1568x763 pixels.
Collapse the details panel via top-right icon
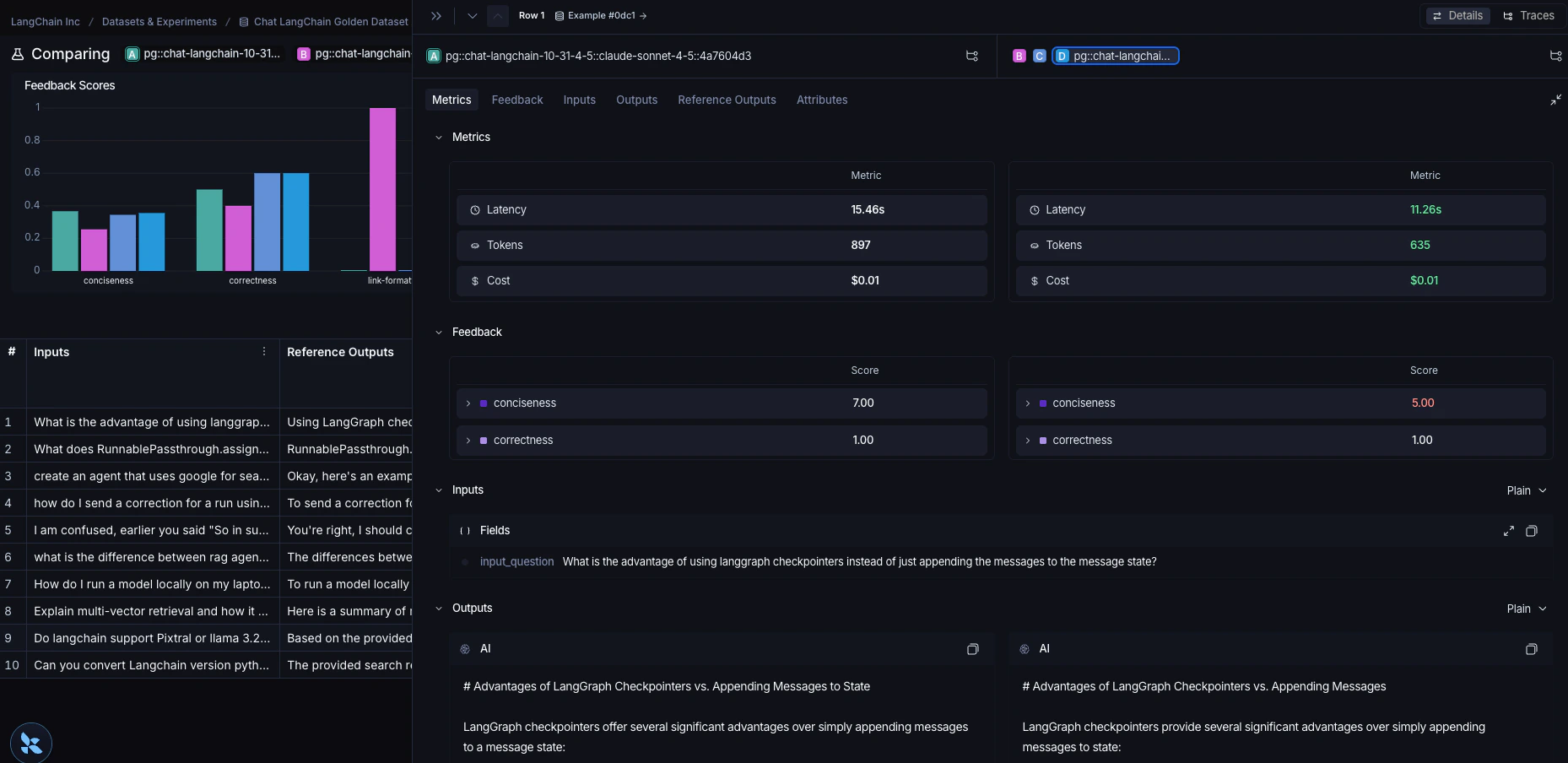click(x=1555, y=100)
